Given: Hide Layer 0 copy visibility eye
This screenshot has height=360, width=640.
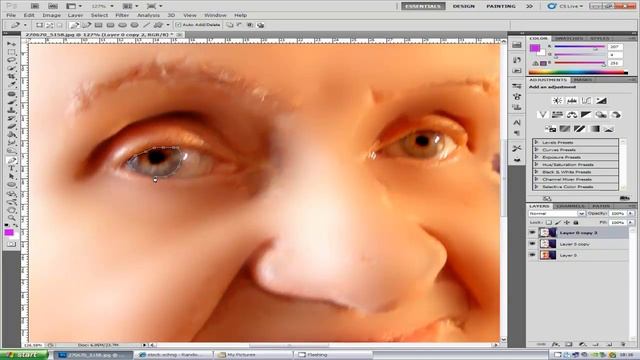Looking at the screenshot, I should pyautogui.click(x=532, y=244).
